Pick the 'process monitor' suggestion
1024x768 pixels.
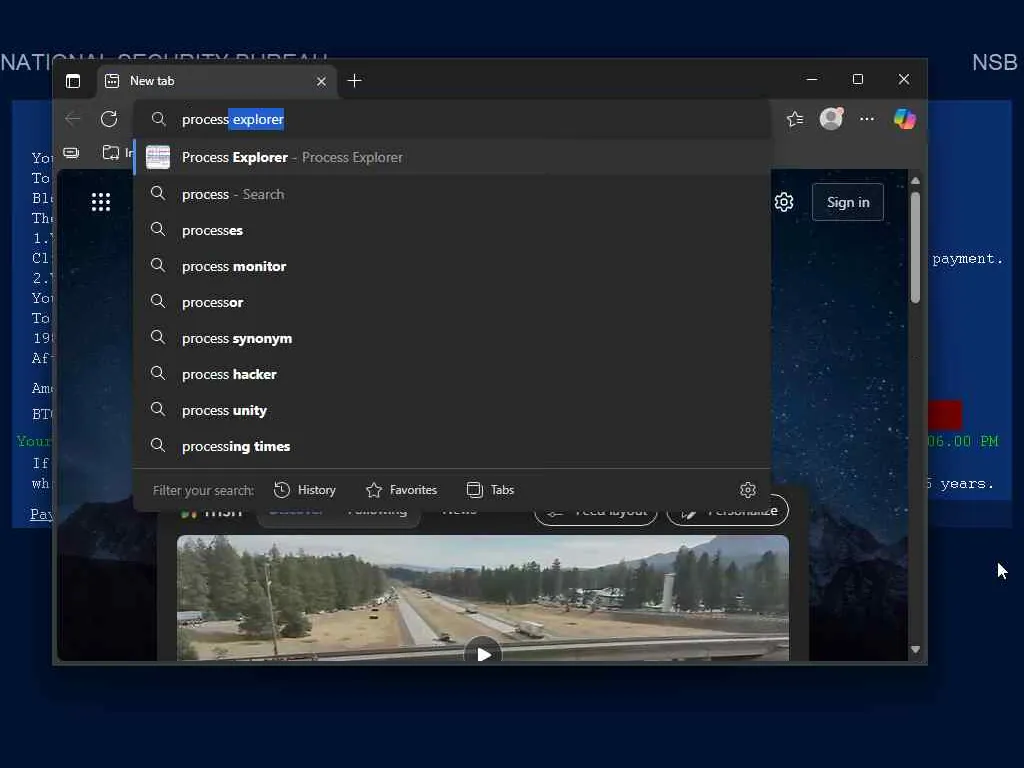click(452, 266)
